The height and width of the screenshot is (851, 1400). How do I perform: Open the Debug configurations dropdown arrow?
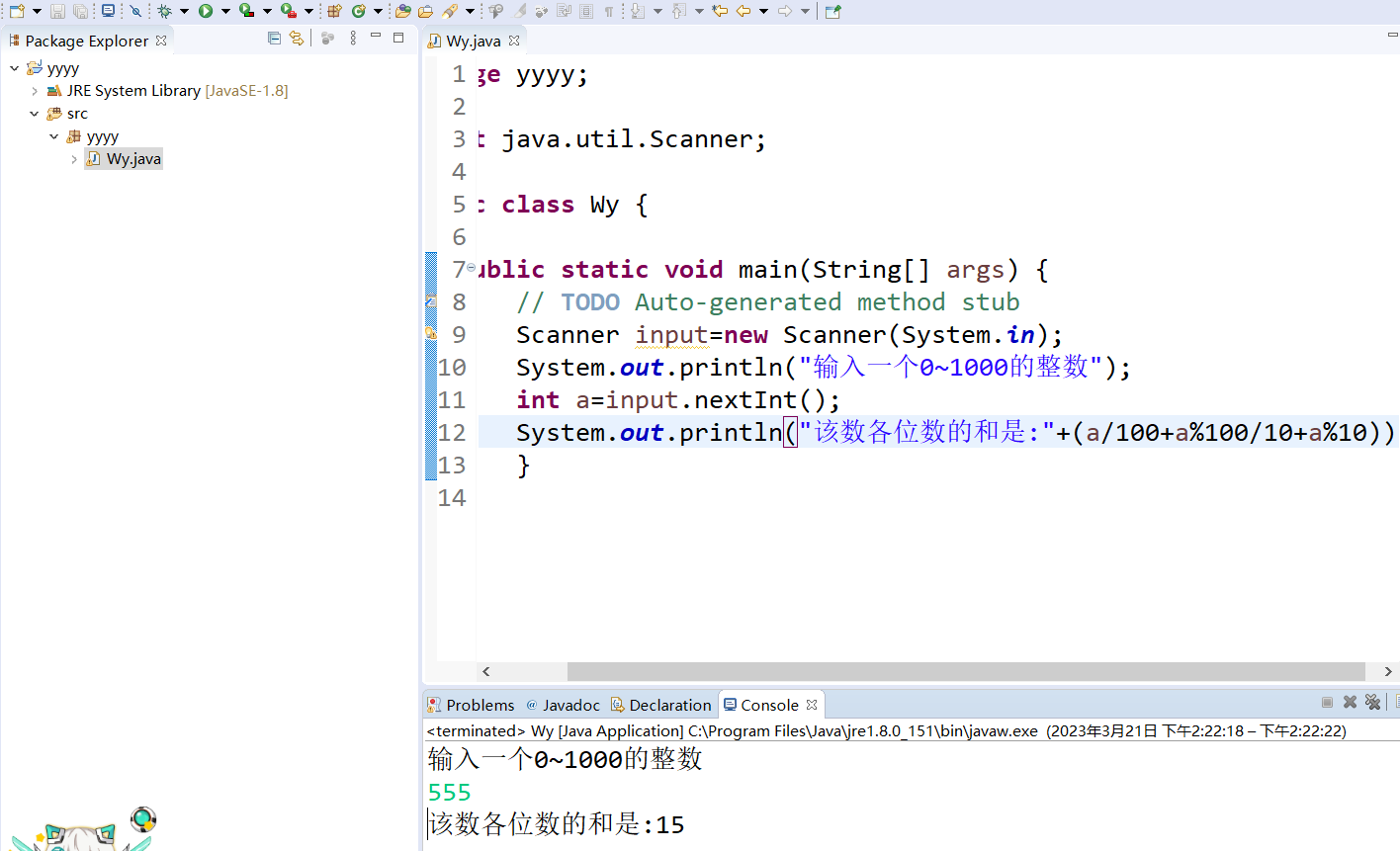tap(184, 11)
